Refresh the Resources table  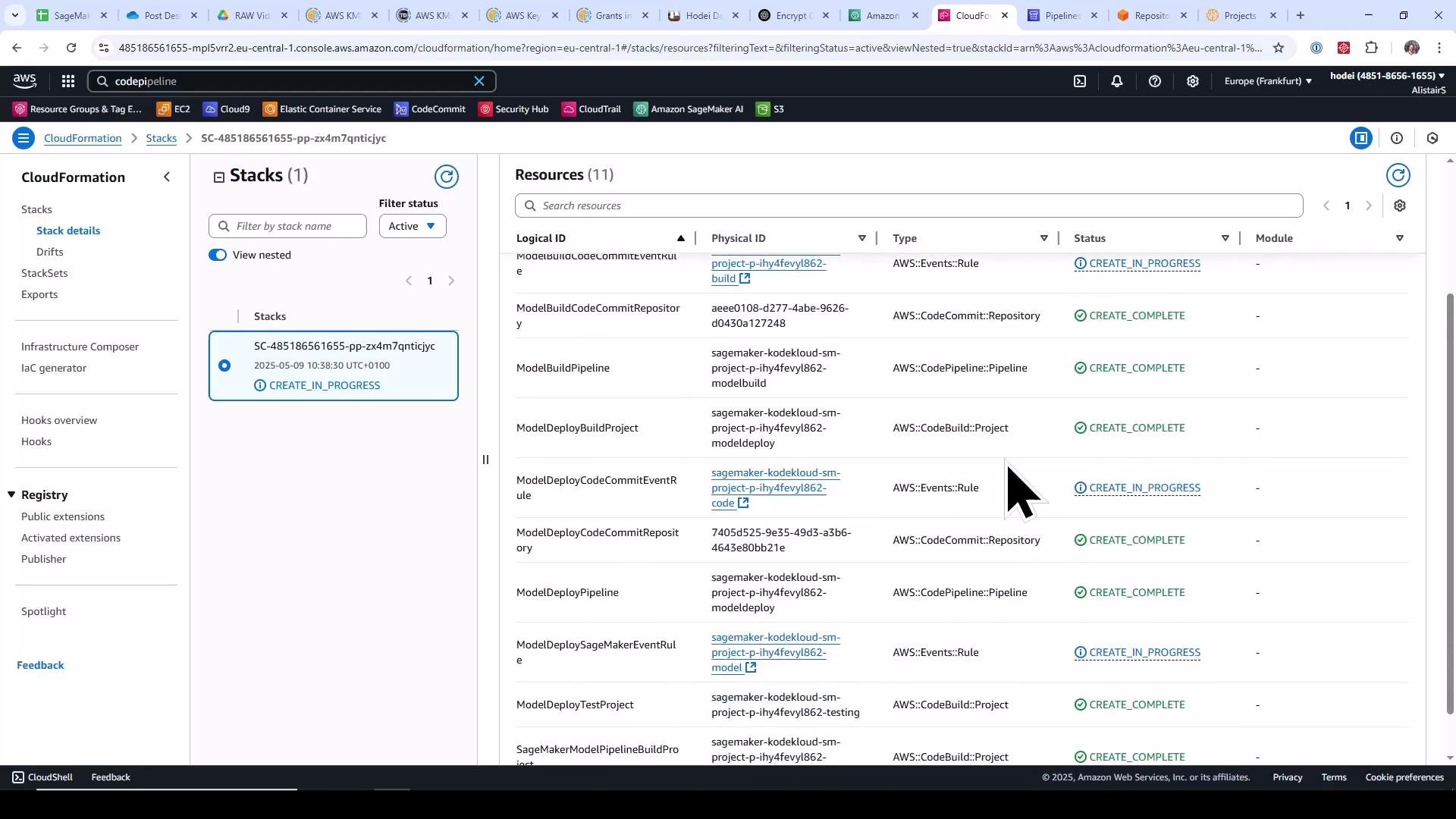pyautogui.click(x=1398, y=175)
